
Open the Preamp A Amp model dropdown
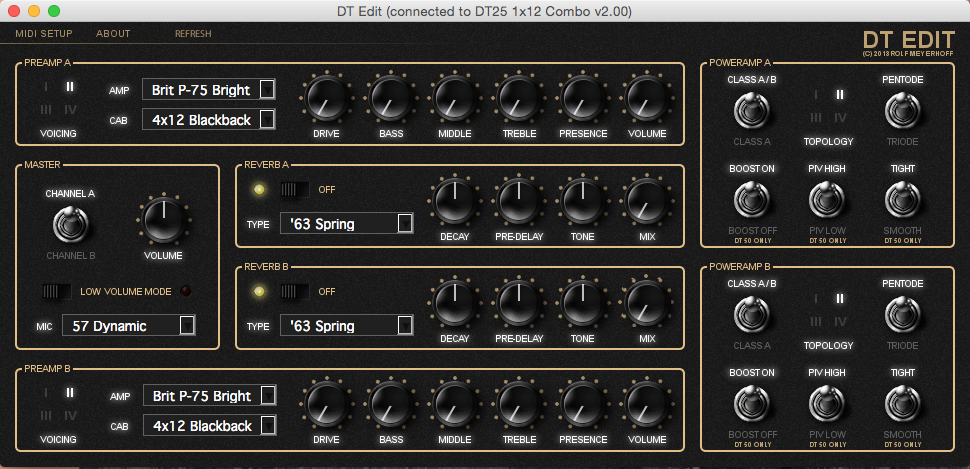coord(210,90)
